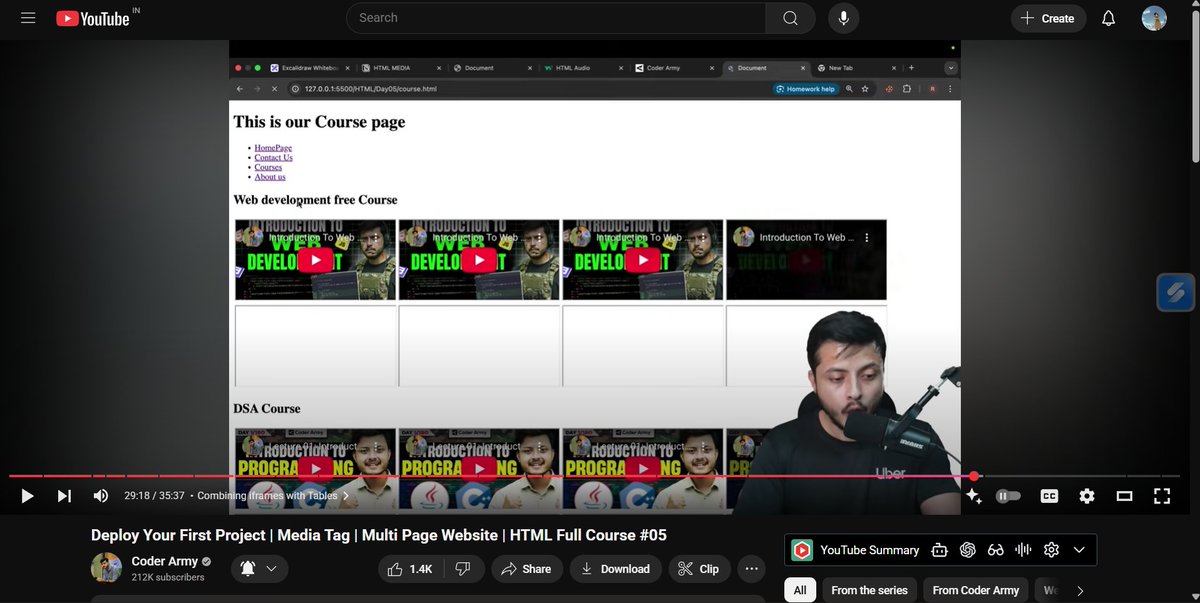Open Coder Army channel avatar

(106, 568)
